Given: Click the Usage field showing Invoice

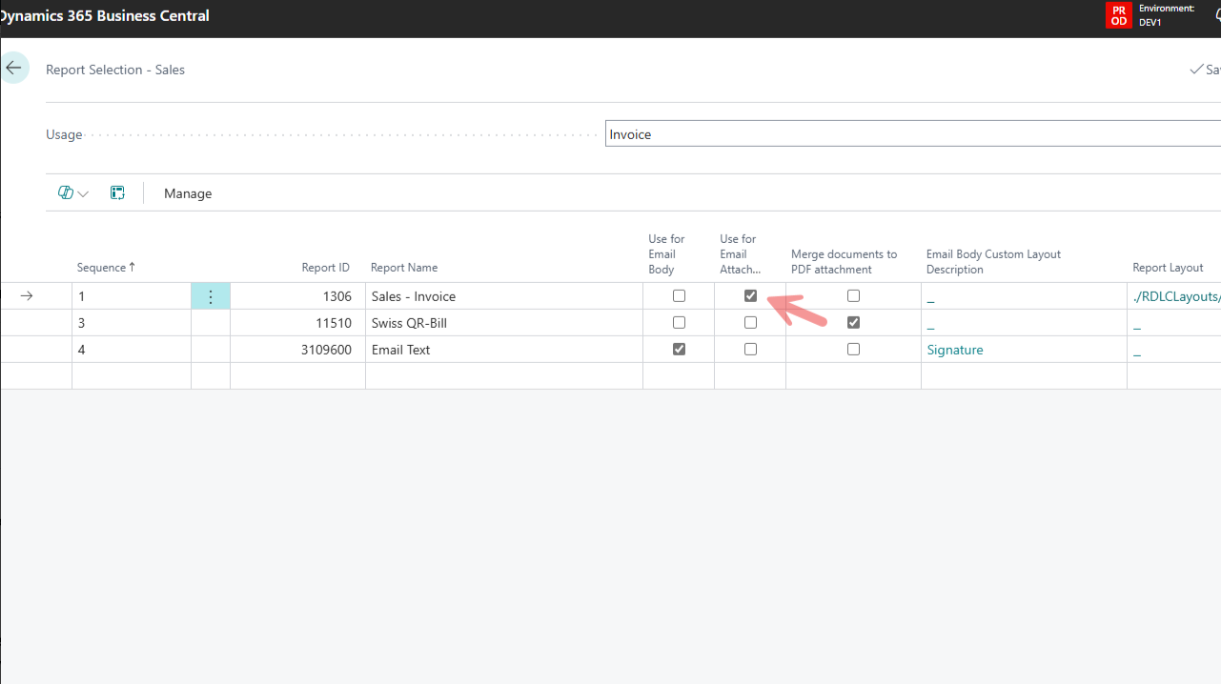Looking at the screenshot, I should pos(912,134).
